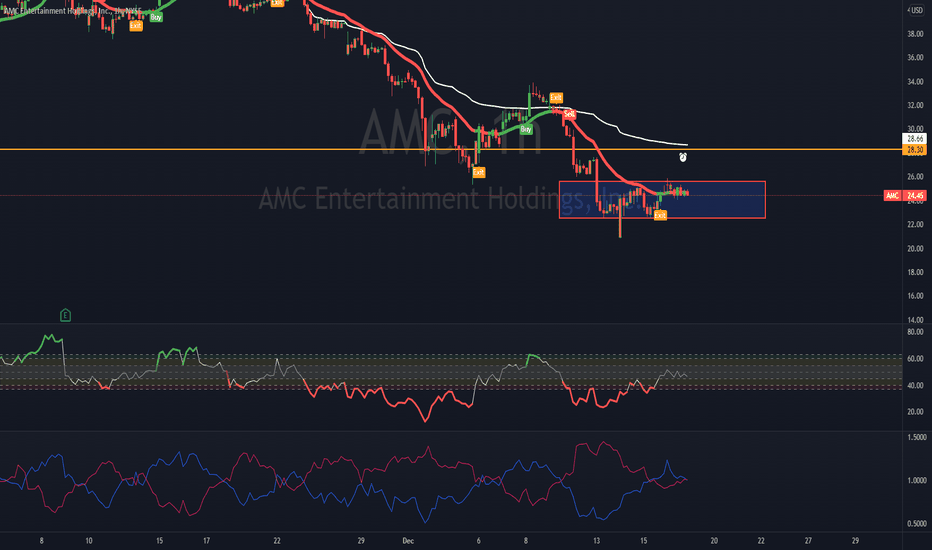Click the alarm clock alert icon

tap(683, 157)
